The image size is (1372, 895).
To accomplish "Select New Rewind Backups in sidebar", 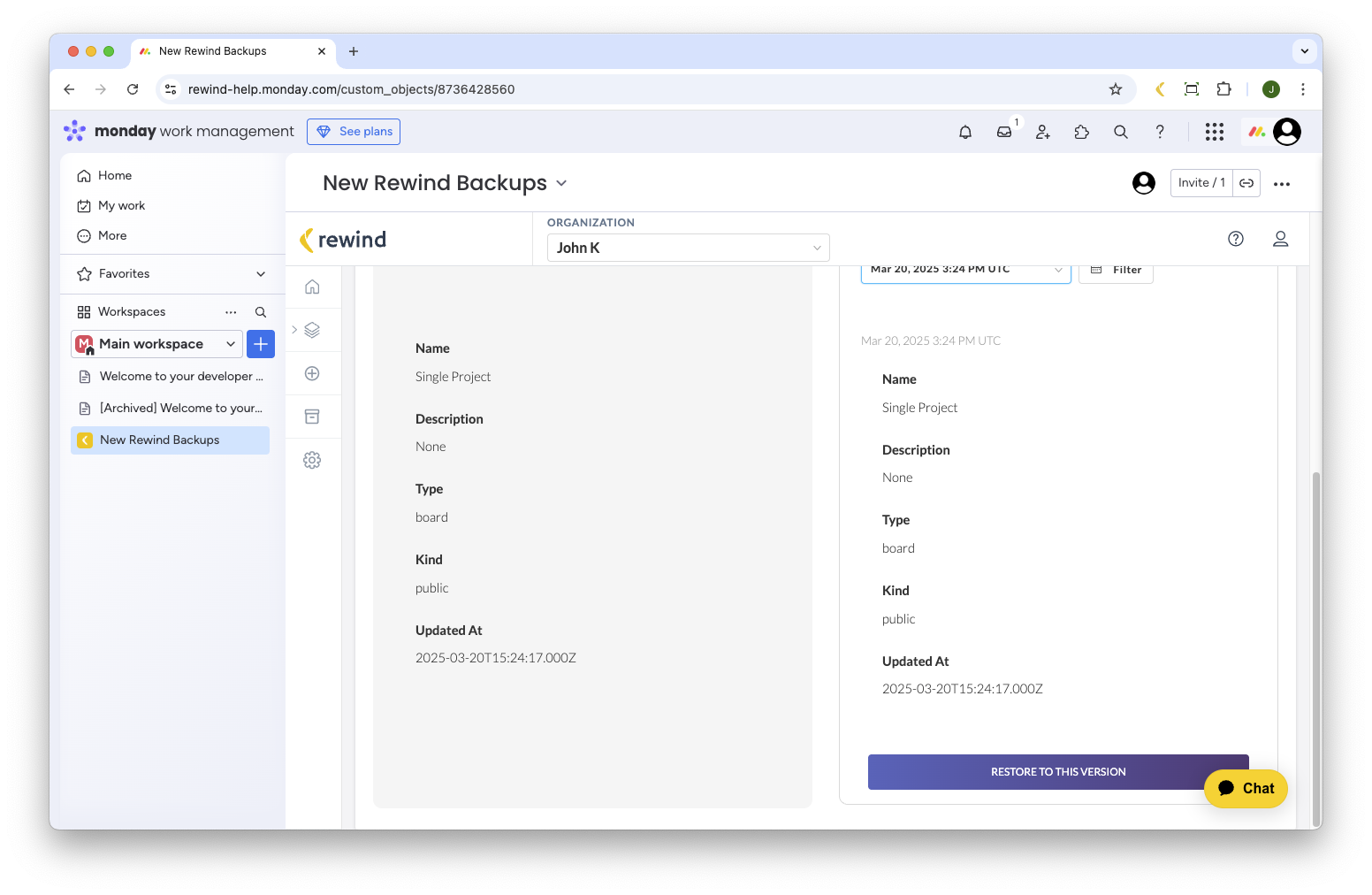I will 170,440.
